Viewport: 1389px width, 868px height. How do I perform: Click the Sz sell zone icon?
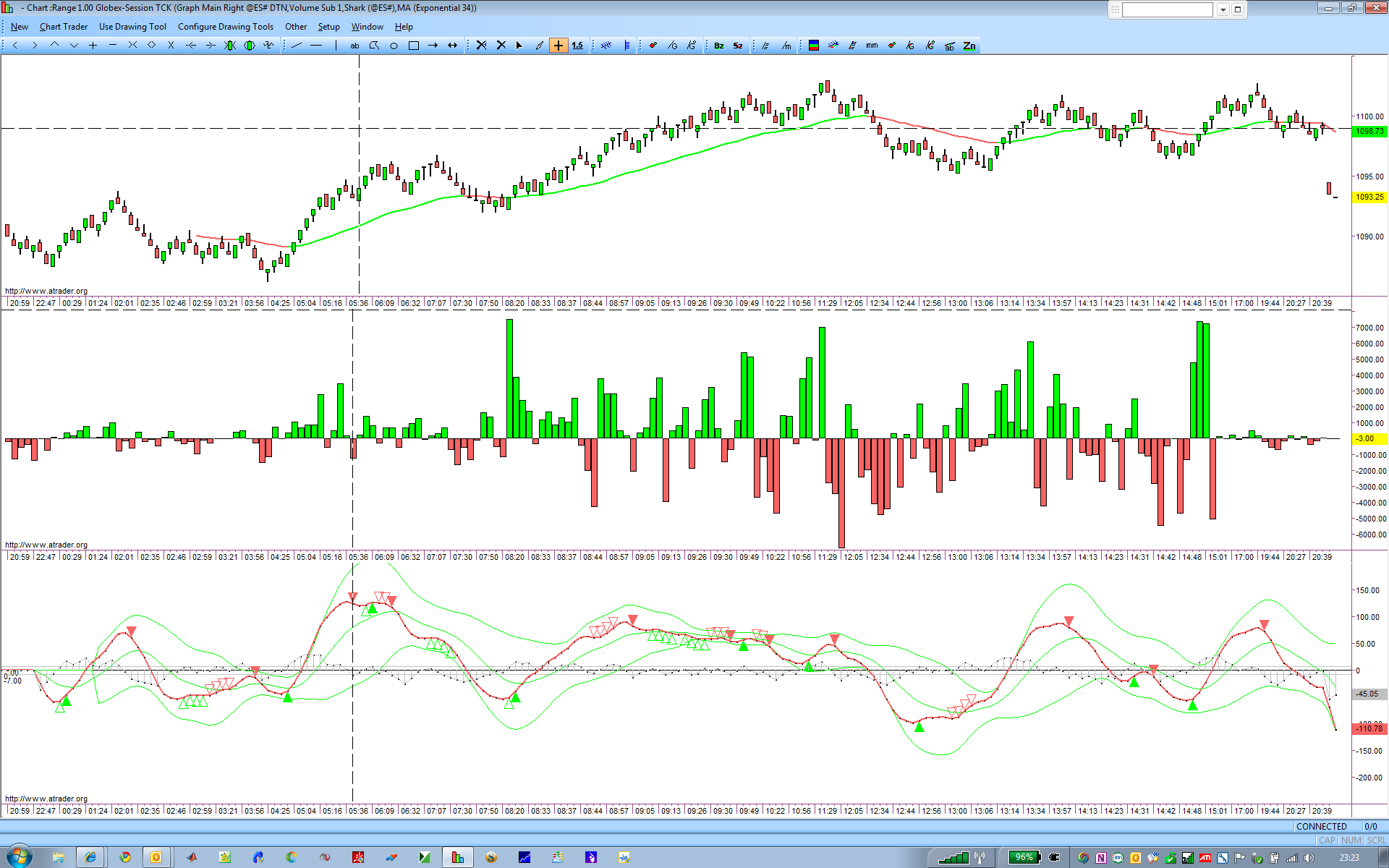[x=738, y=46]
